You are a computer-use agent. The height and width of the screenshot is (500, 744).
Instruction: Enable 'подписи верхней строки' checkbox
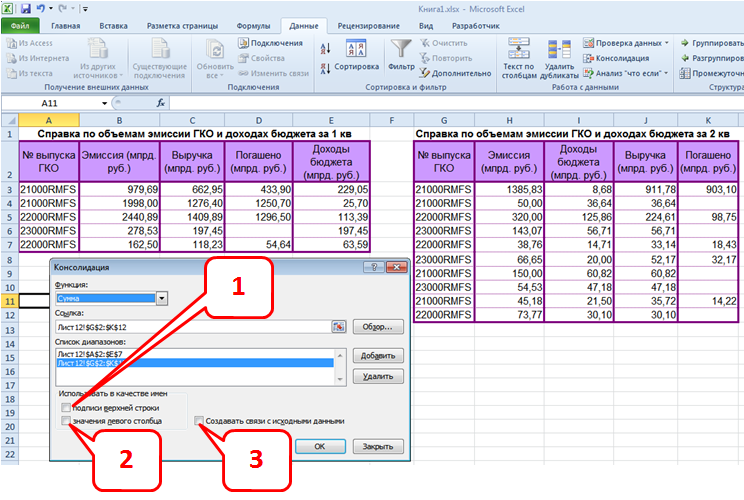pyautogui.click(x=67, y=408)
